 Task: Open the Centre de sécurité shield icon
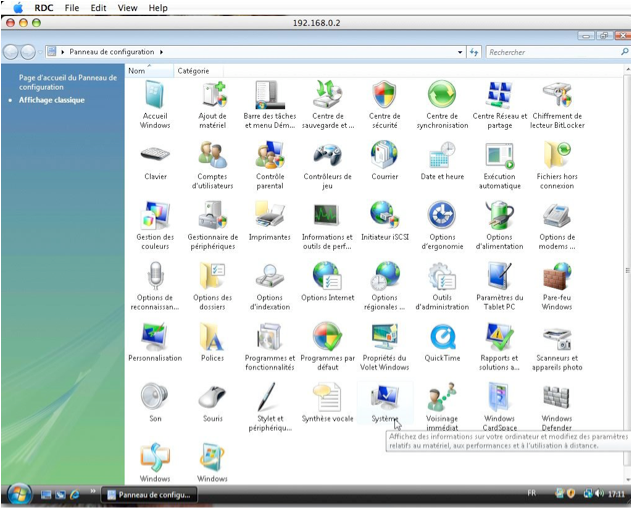coord(384,96)
